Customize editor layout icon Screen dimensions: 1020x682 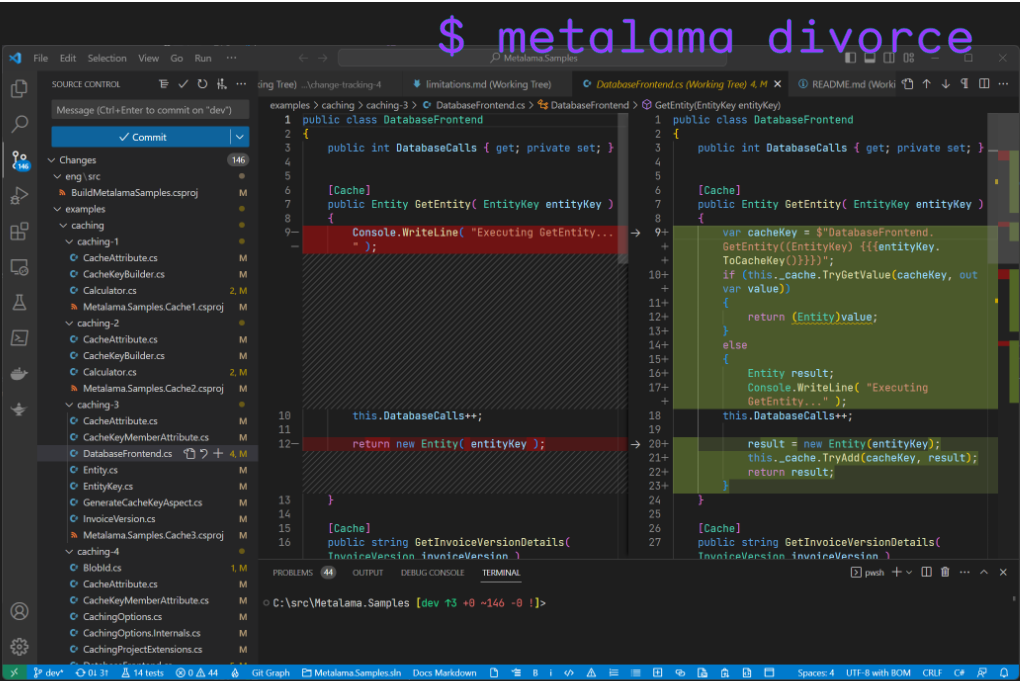tap(909, 58)
